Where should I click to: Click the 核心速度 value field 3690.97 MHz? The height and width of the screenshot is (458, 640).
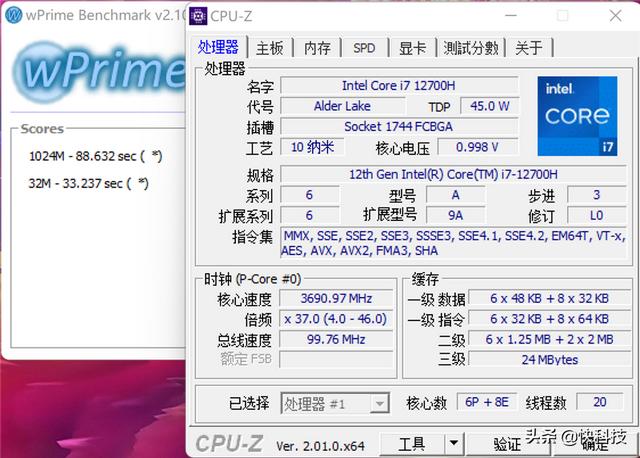tap(336, 298)
